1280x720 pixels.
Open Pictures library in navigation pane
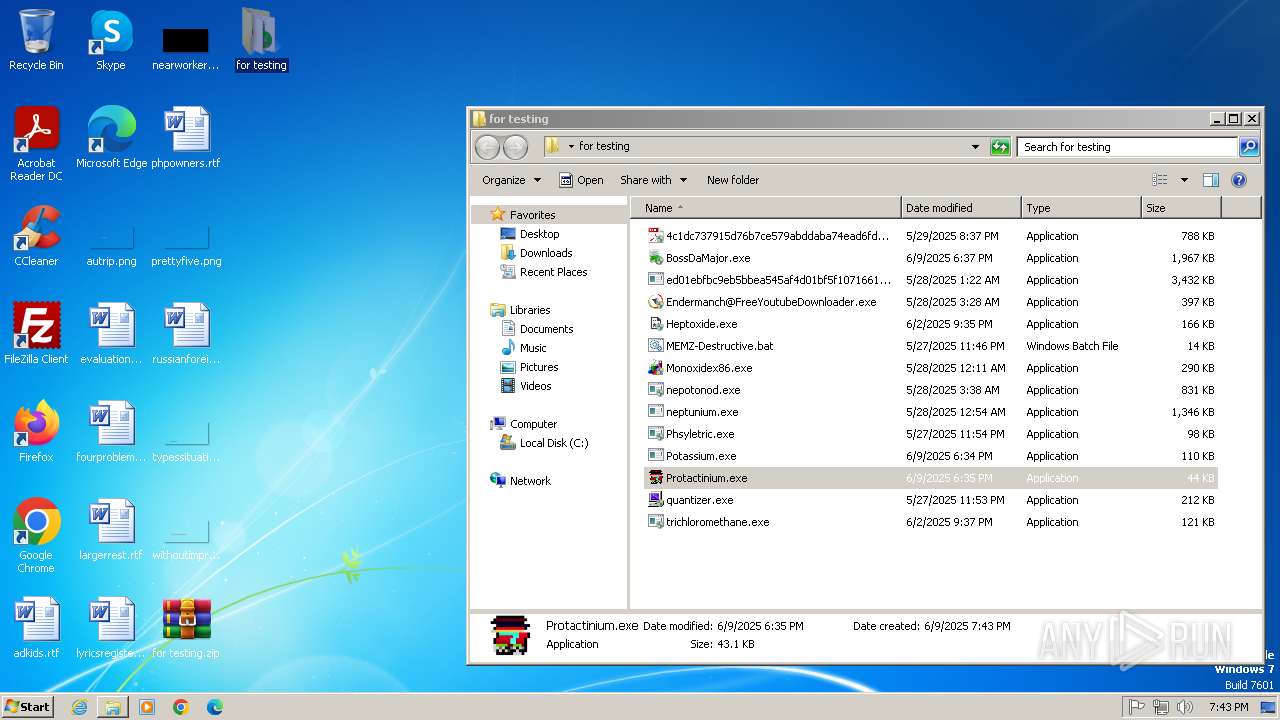[539, 367]
